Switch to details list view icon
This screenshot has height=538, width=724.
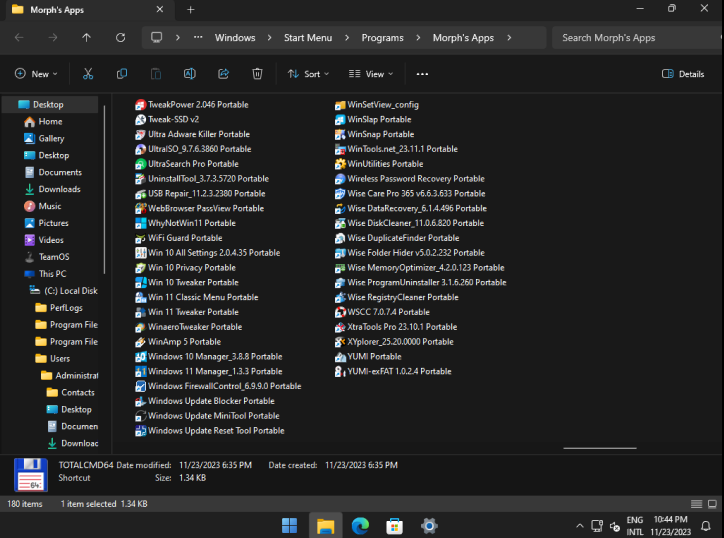coord(696,504)
